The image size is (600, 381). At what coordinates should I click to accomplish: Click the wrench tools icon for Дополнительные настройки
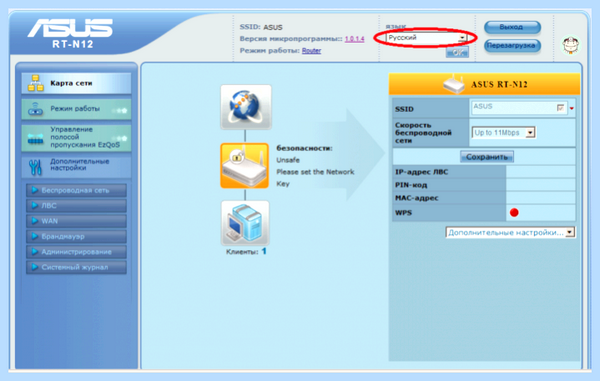tap(35, 167)
